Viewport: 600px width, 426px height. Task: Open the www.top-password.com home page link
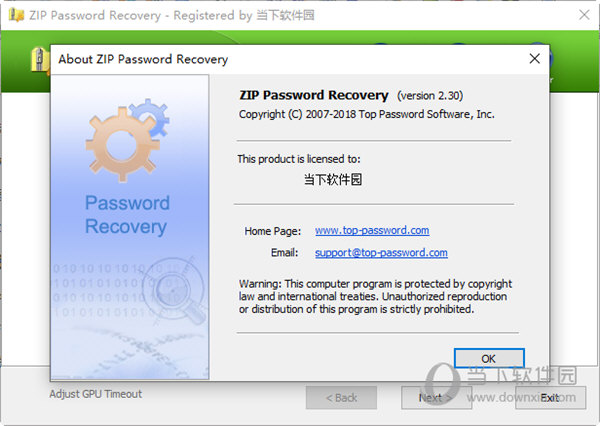[x=372, y=230]
